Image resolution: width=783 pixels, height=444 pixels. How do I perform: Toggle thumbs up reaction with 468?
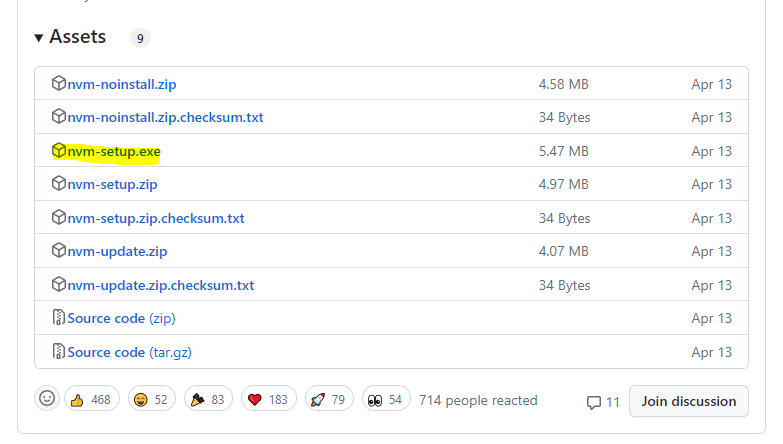point(92,399)
